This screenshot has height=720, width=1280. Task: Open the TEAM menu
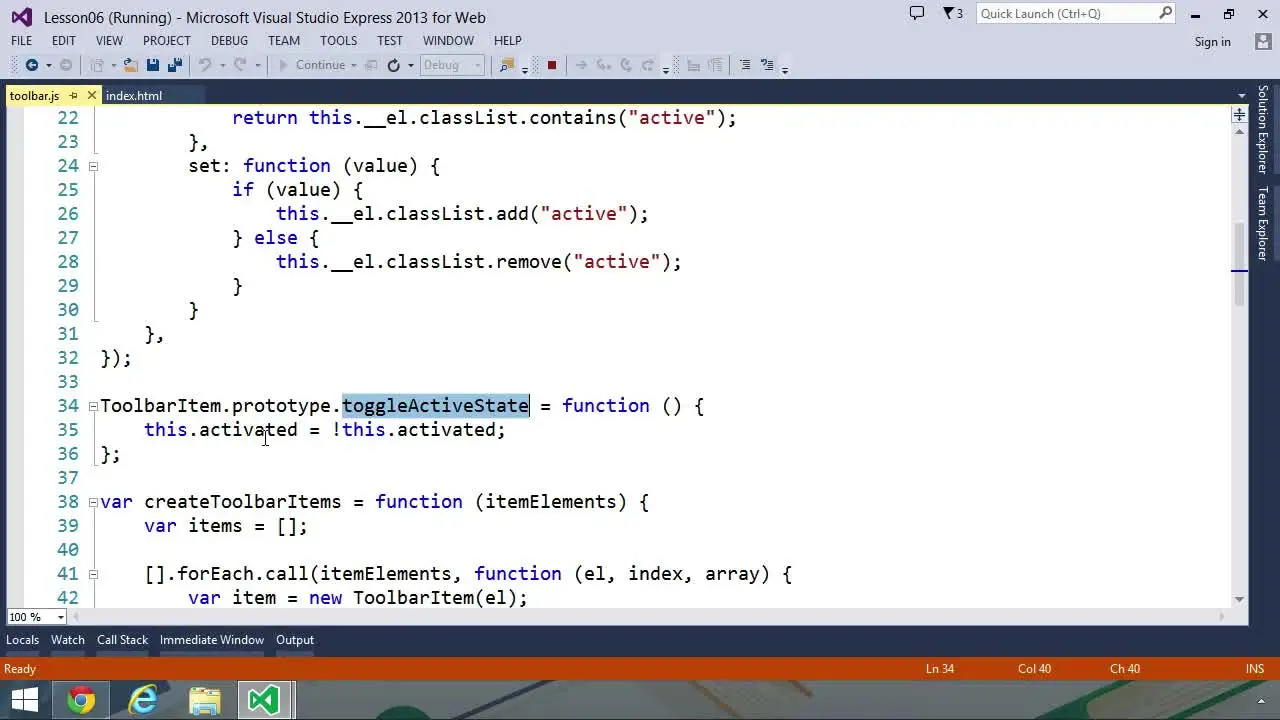pos(284,41)
